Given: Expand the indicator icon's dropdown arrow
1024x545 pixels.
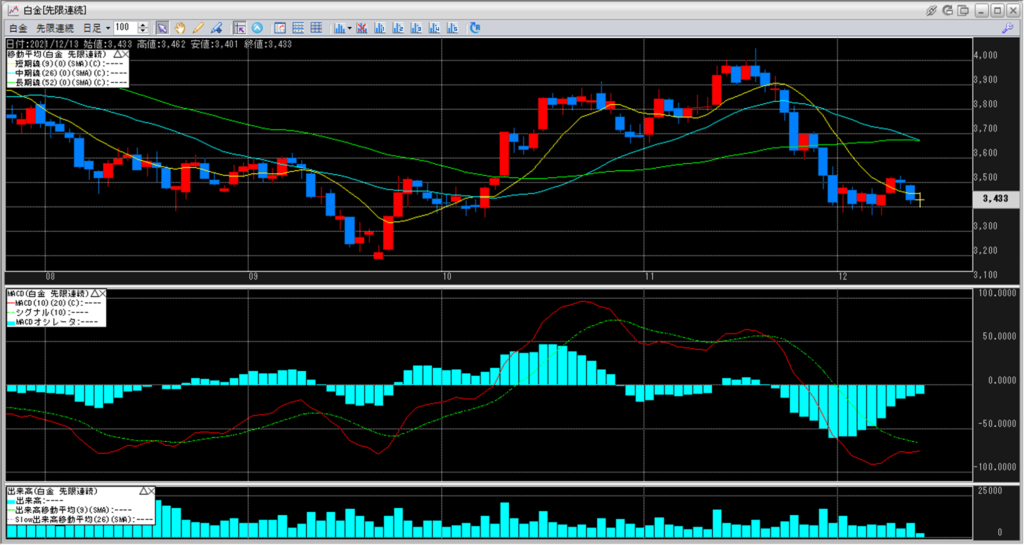Looking at the screenshot, I should point(349,28).
